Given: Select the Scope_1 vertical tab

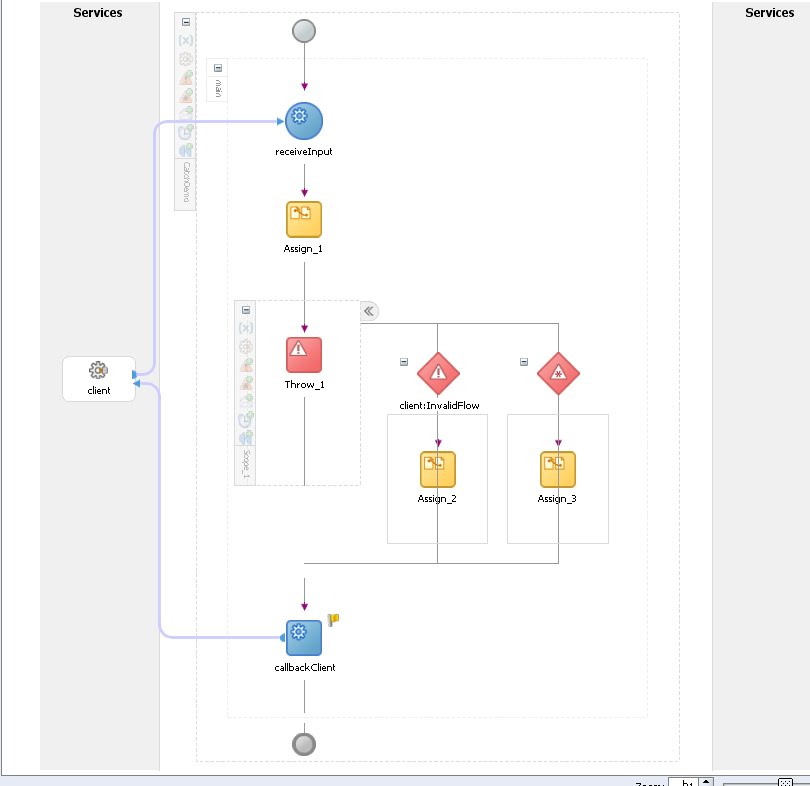Looking at the screenshot, I should [245, 462].
